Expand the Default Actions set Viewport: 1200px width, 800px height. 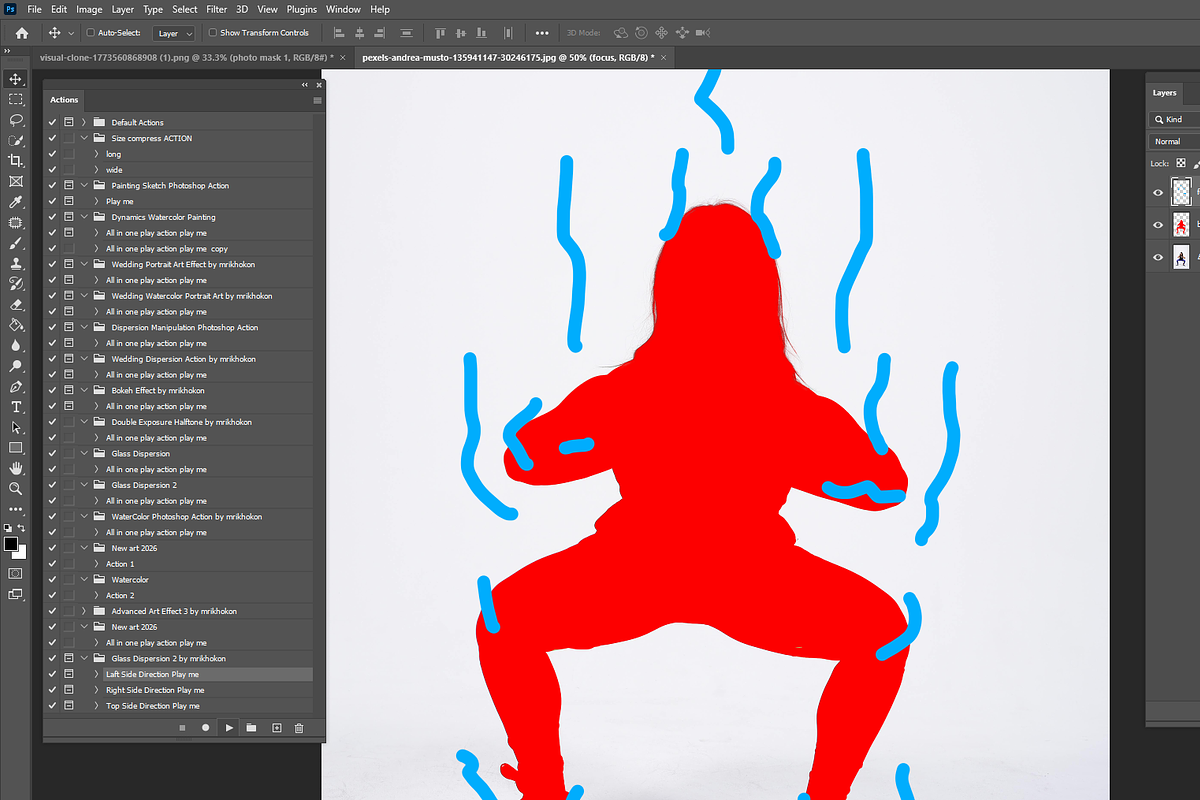pos(84,122)
